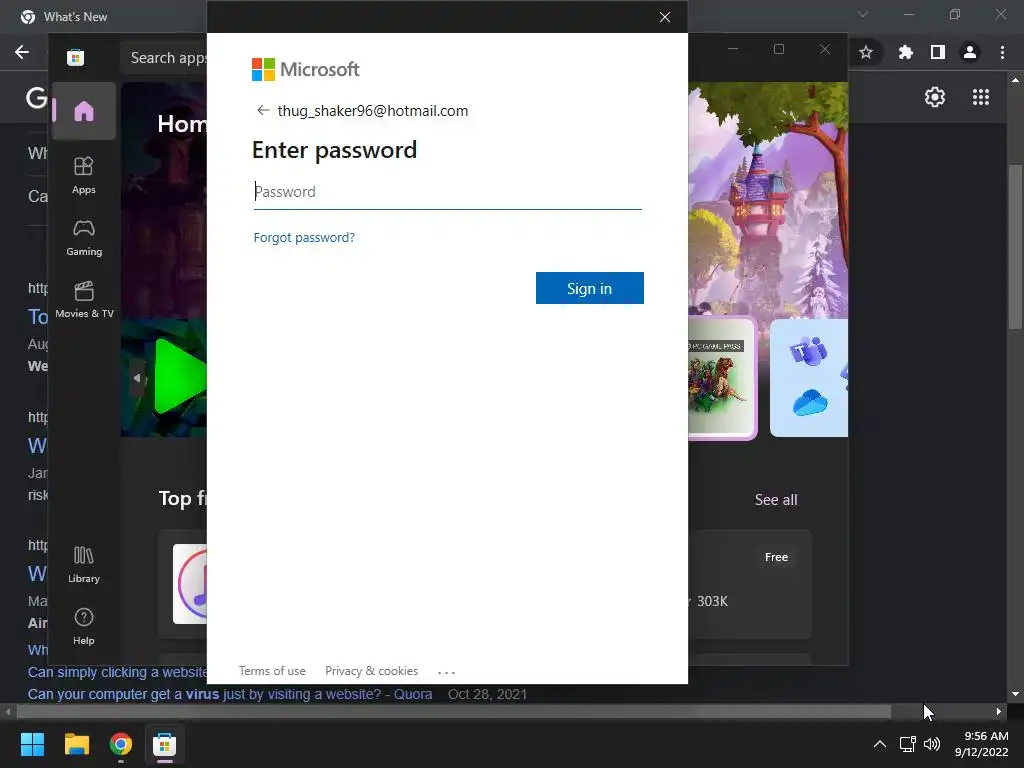Open Privacy & cookies link
Screen dimensions: 1024x768
coord(372,671)
